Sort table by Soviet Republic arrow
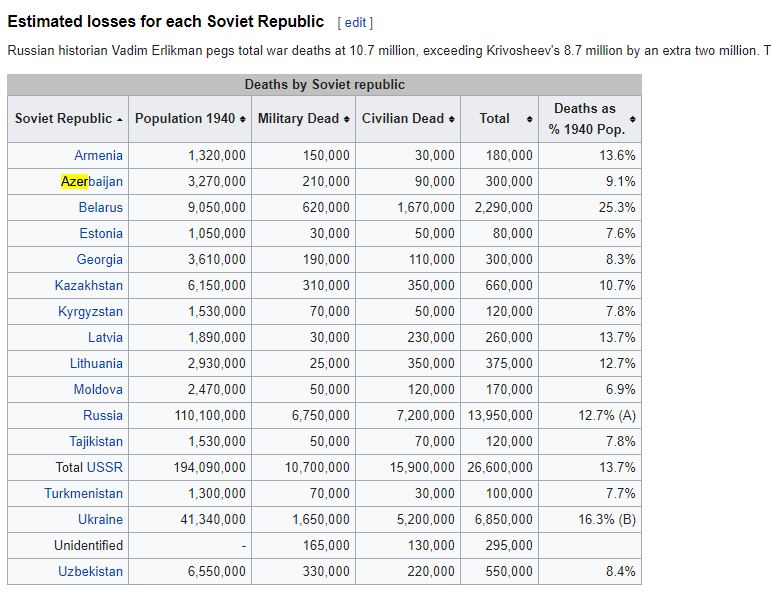772x593 pixels. coord(120,120)
